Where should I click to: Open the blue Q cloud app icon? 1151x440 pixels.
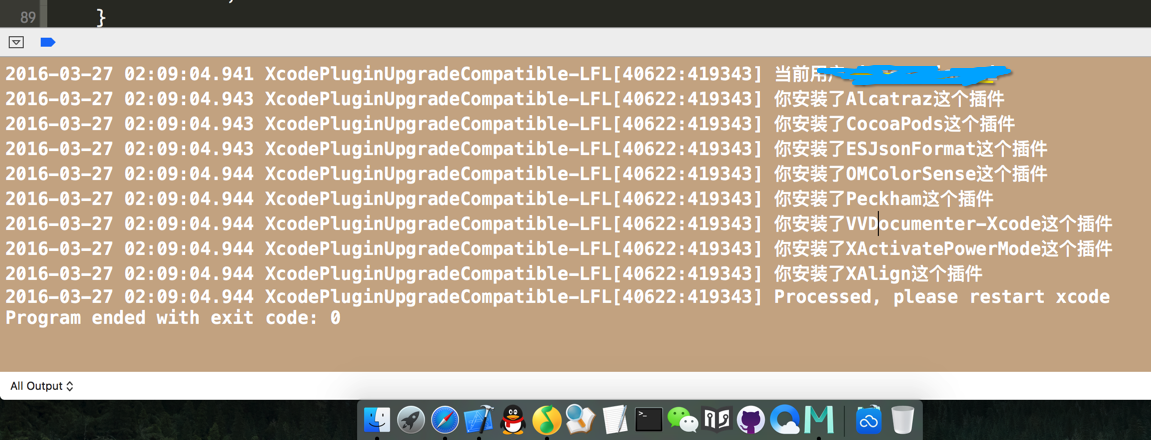tap(784, 419)
